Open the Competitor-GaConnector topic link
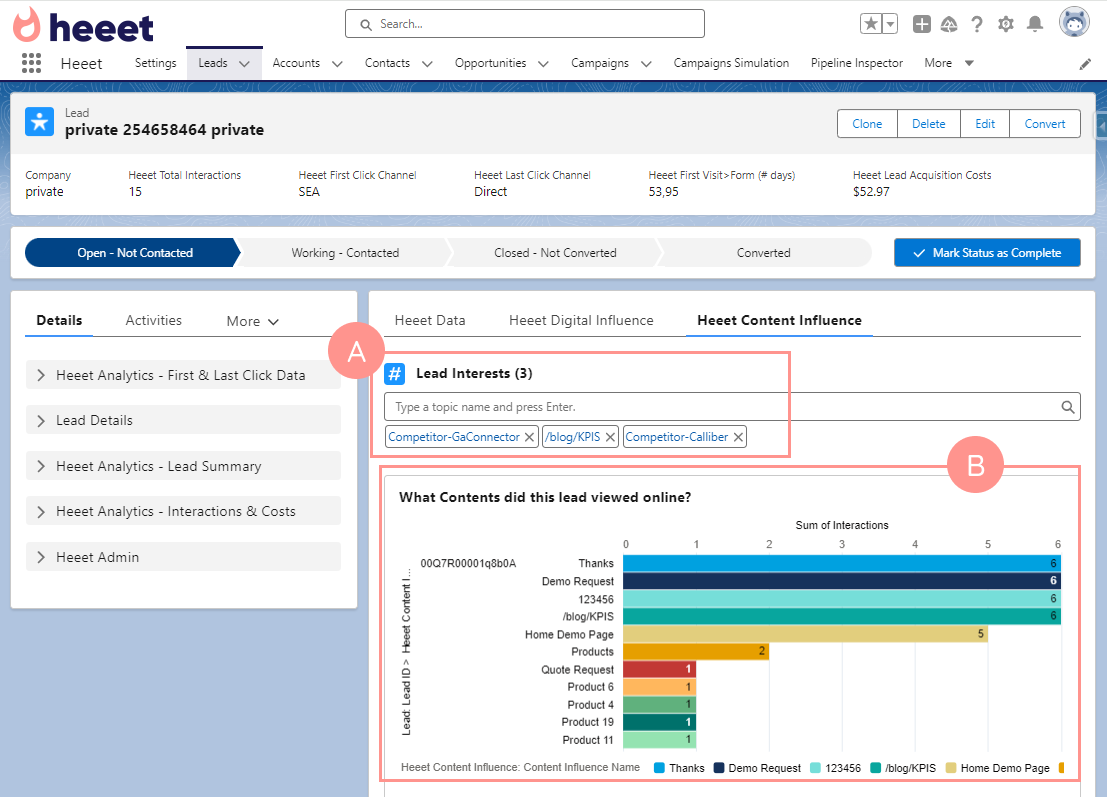Image resolution: width=1107 pixels, height=797 pixels. 454,437
